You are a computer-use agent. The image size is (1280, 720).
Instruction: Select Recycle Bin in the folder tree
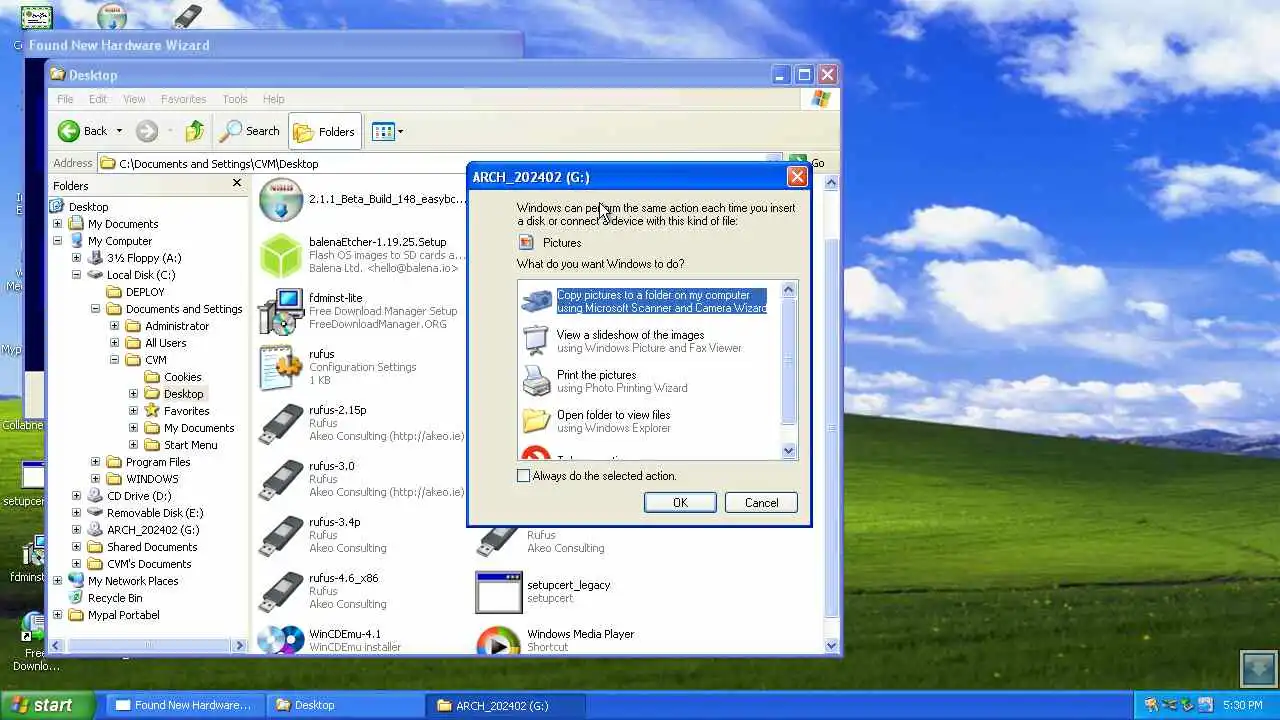click(115, 598)
